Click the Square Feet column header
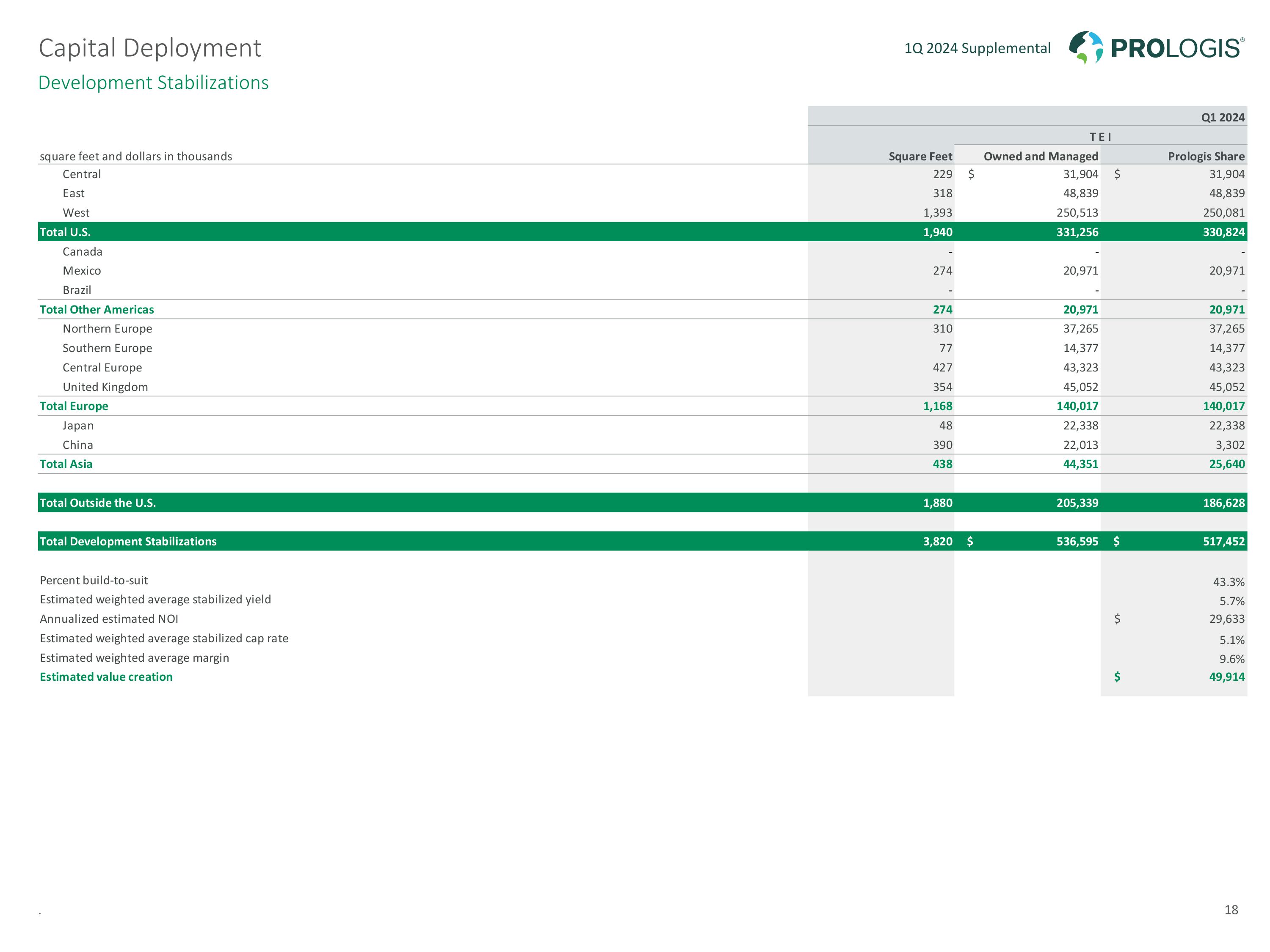 point(920,157)
